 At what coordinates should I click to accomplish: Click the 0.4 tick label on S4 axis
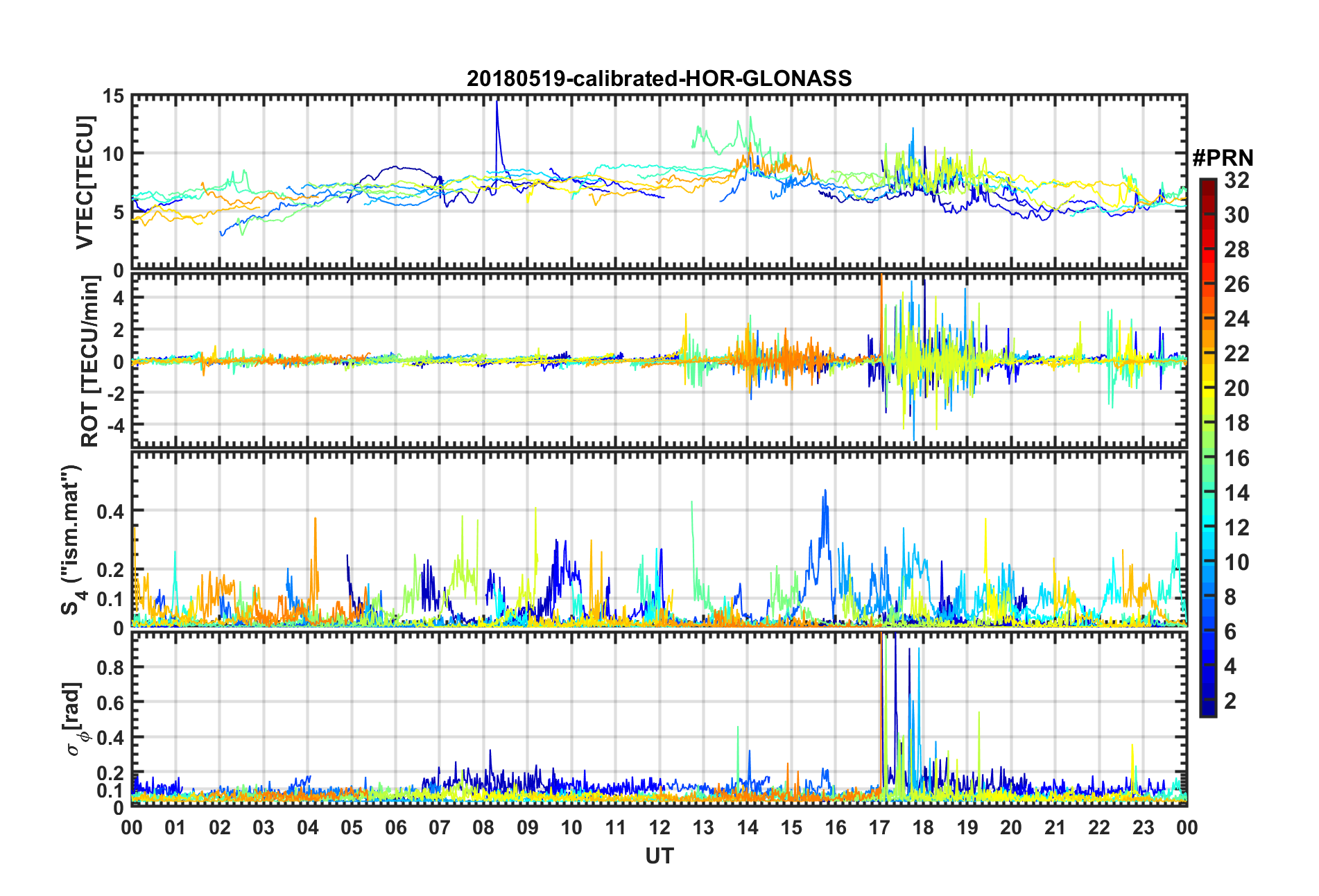tap(110, 511)
